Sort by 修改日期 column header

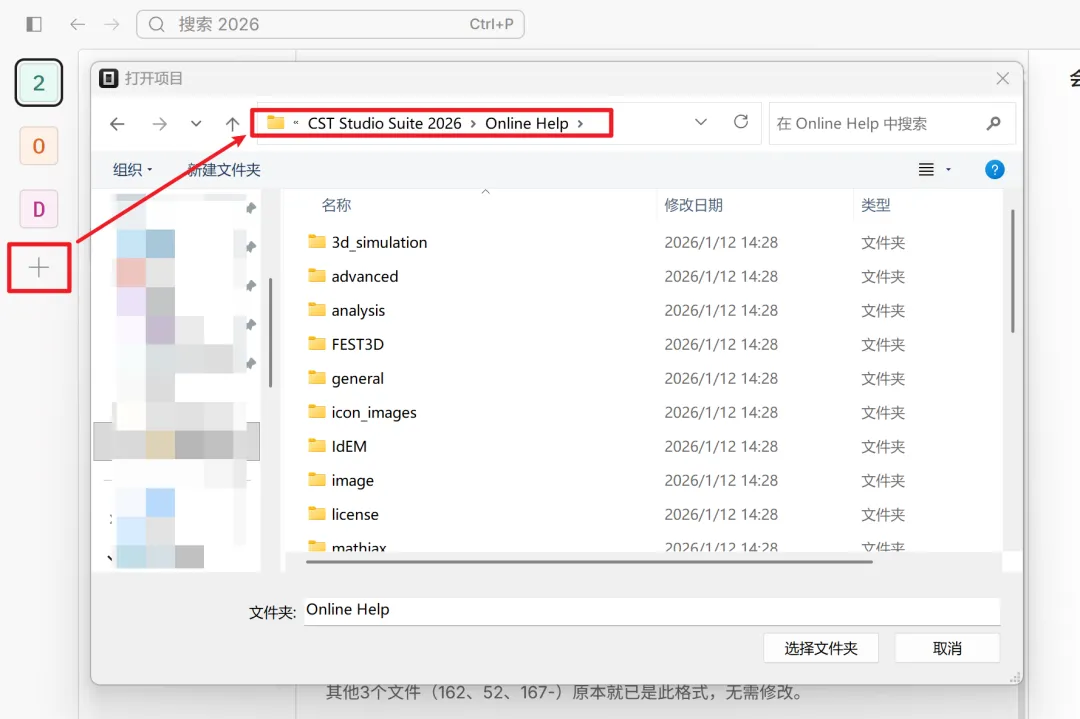coord(693,205)
